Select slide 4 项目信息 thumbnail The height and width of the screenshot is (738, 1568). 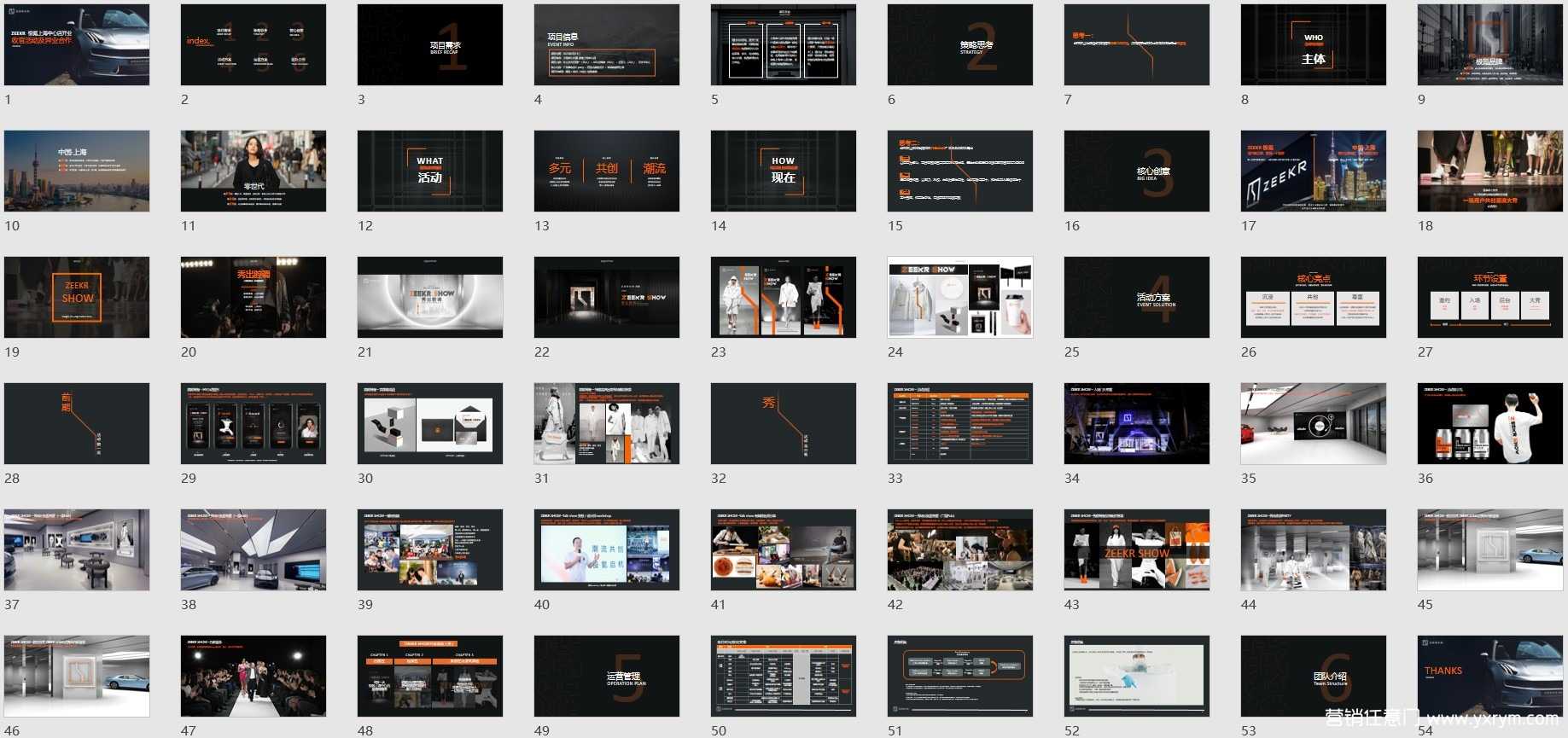point(607,44)
